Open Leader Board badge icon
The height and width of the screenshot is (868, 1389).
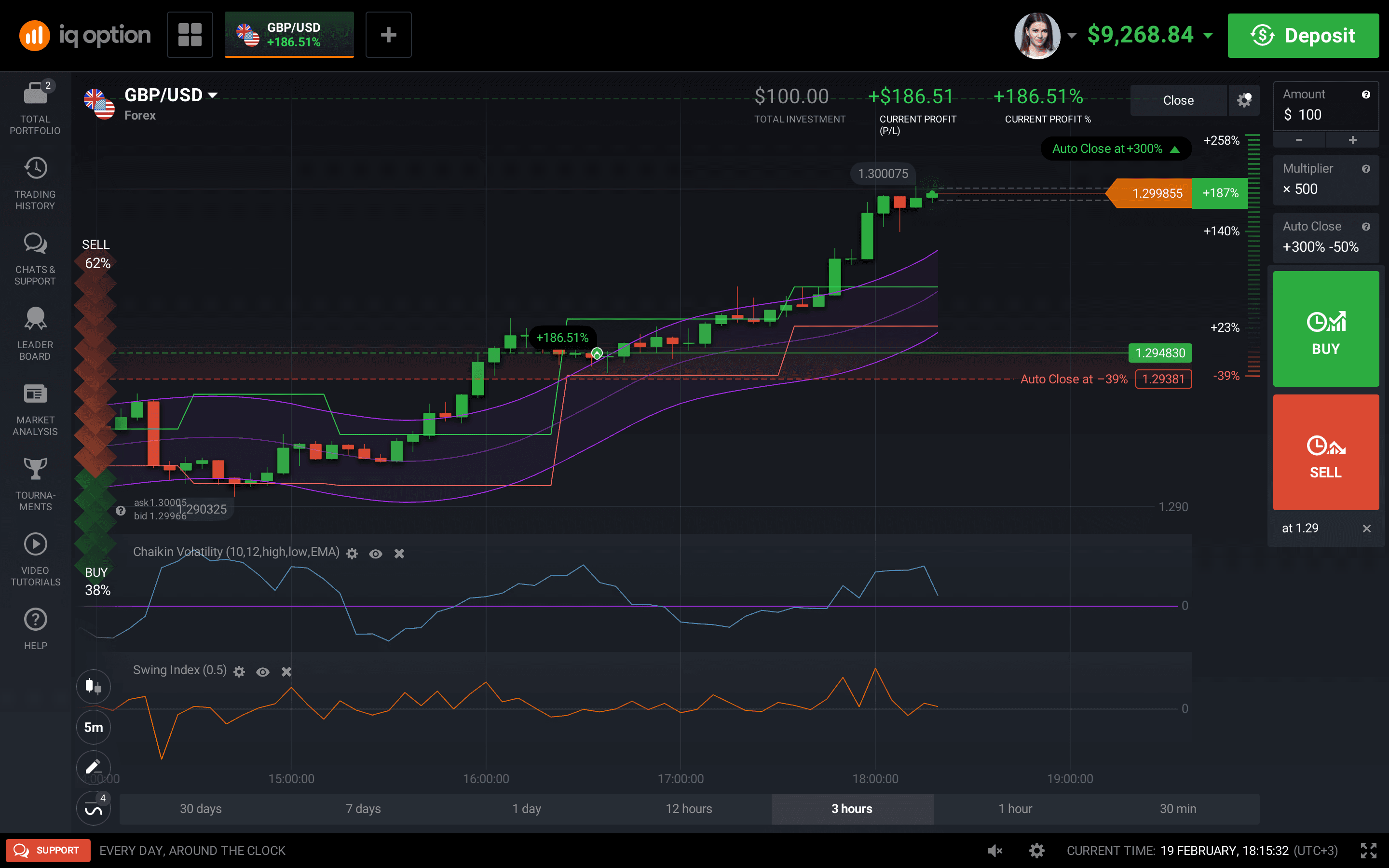(35, 319)
